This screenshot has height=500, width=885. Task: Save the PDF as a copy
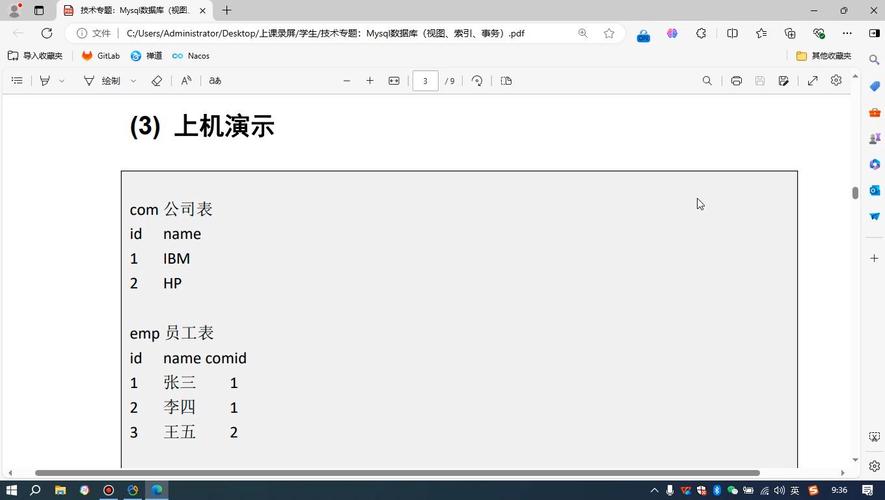click(783, 81)
